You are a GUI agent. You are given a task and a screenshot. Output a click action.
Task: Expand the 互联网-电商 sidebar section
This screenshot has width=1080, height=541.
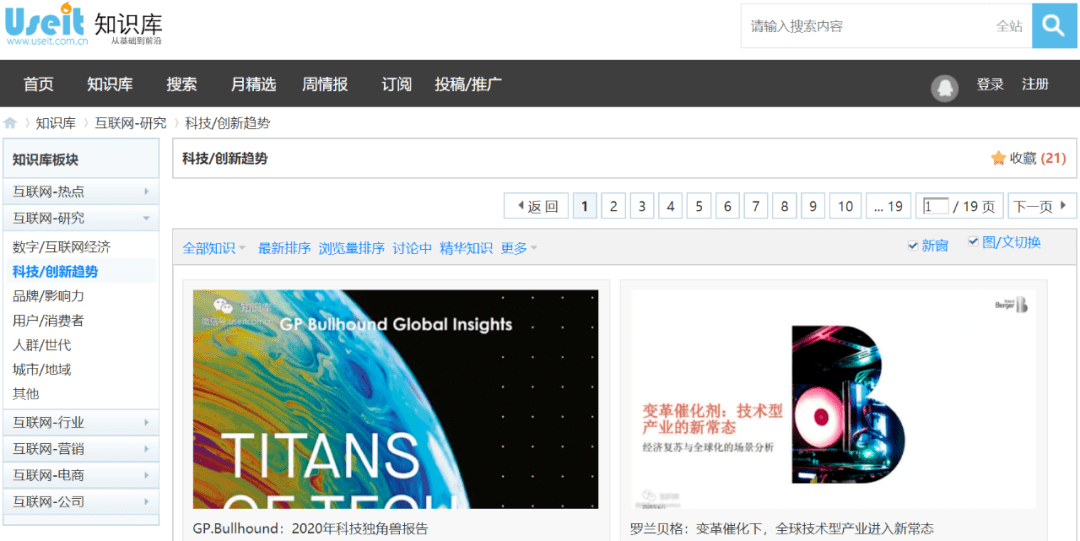(x=81, y=475)
